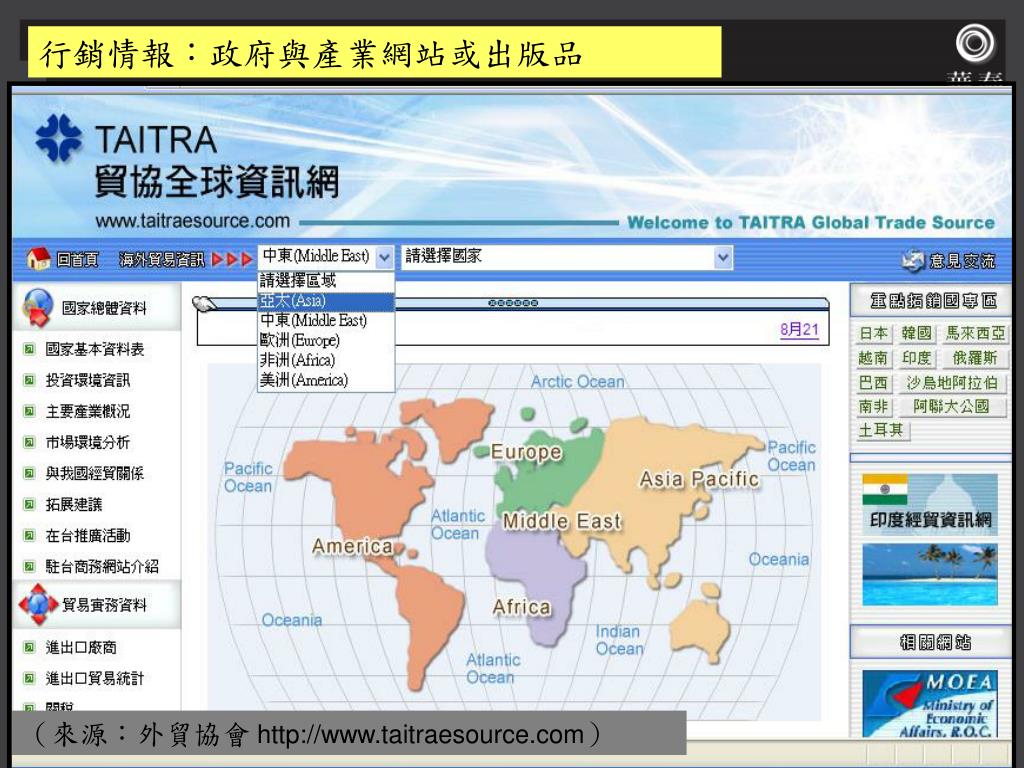The width and height of the screenshot is (1024, 768).
Task: Click the satellite icon on the news ticker
Action: [x=204, y=304]
